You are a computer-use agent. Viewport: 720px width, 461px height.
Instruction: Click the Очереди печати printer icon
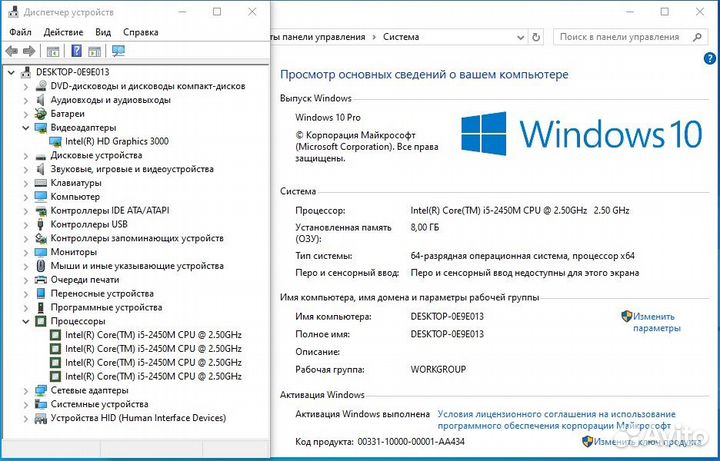click(41, 280)
